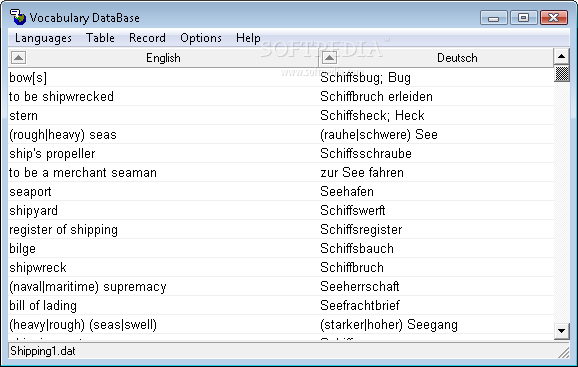The image size is (578, 367).
Task: Click the vertical scrollbar thumb
Action: (561, 73)
